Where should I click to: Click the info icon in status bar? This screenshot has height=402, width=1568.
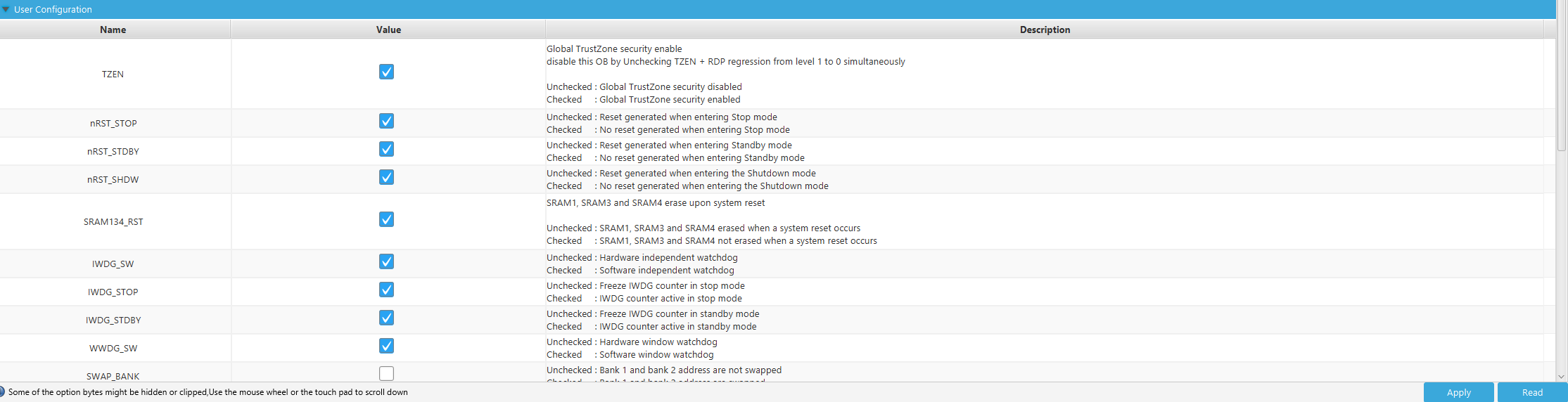tap(2, 391)
